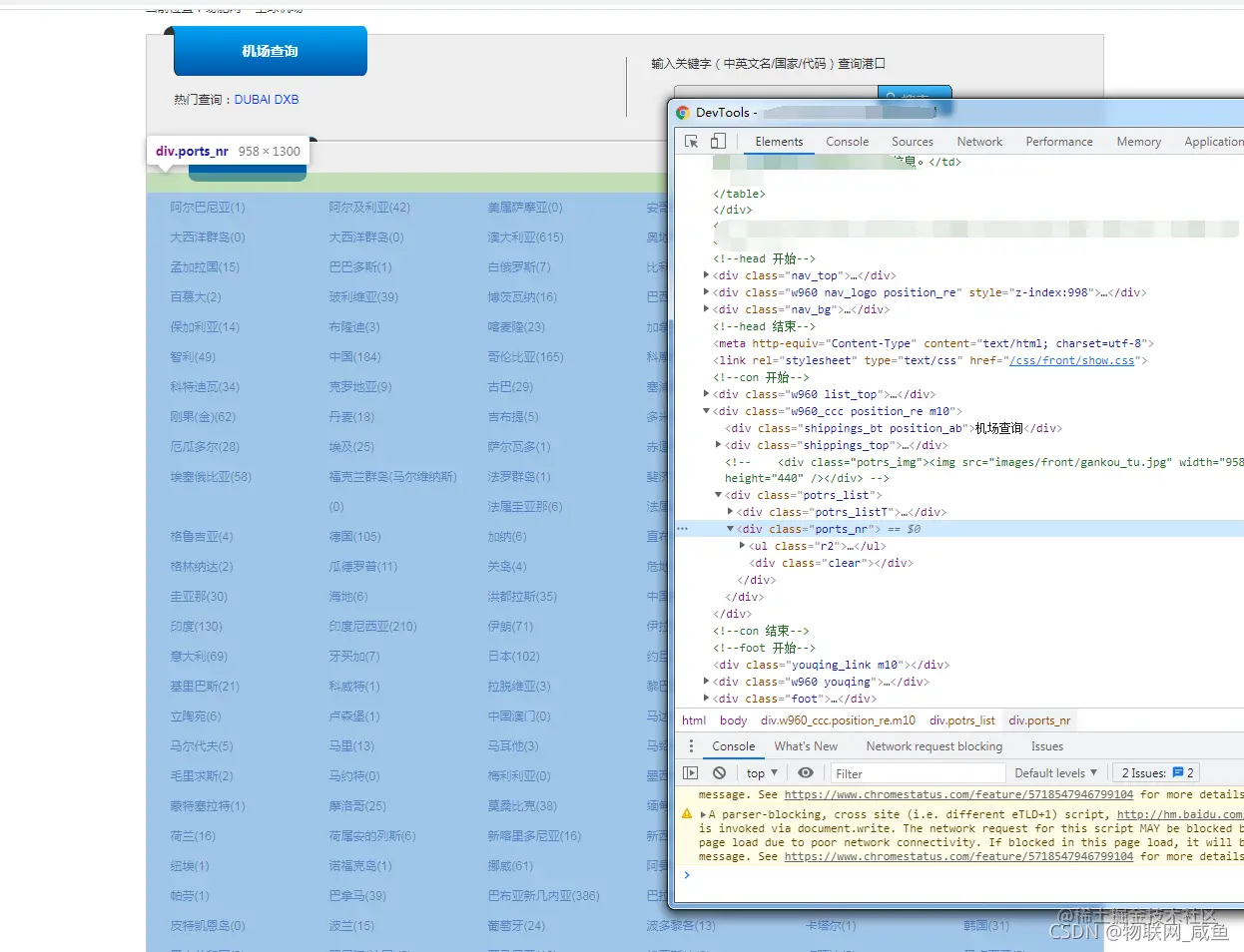Expand the div class foot node
This screenshot has width=1244, height=952.
tap(707, 699)
